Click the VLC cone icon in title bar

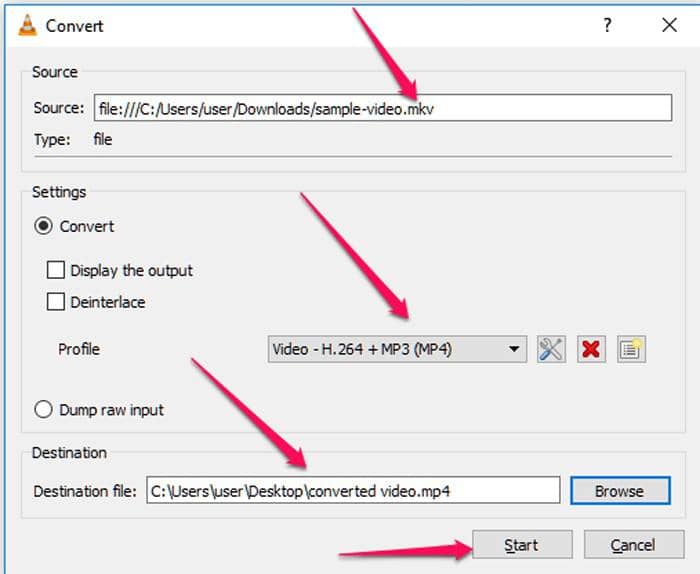point(28,26)
